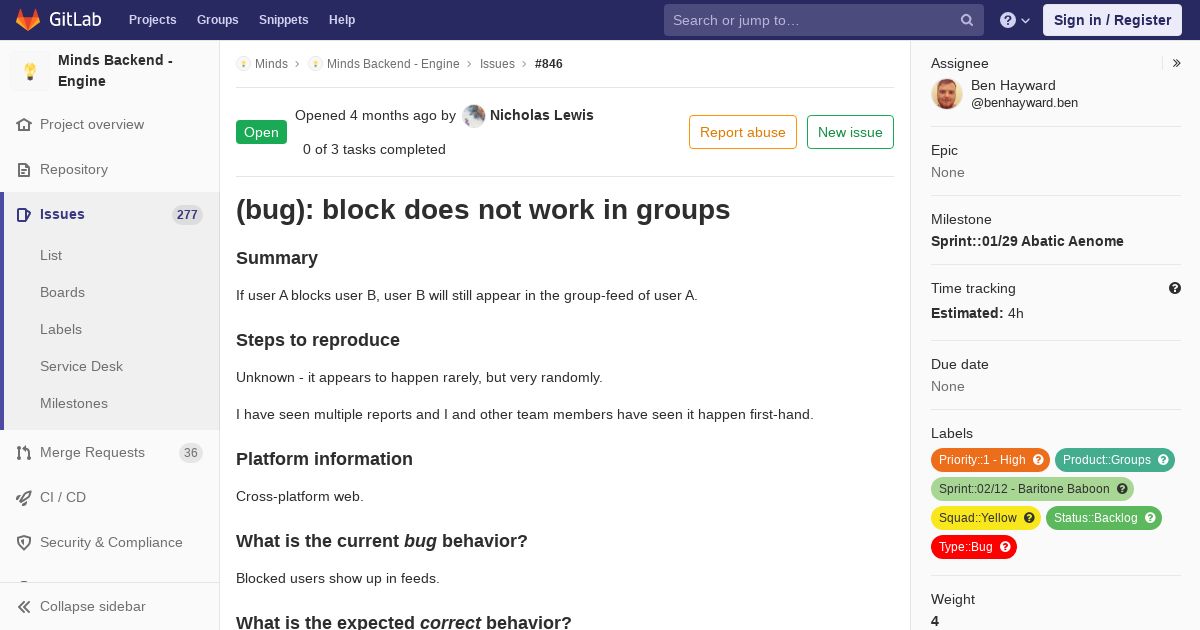Click the Minds breadcrumb lightbulb icon
Screen dimensions: 1200x630
click(243, 64)
